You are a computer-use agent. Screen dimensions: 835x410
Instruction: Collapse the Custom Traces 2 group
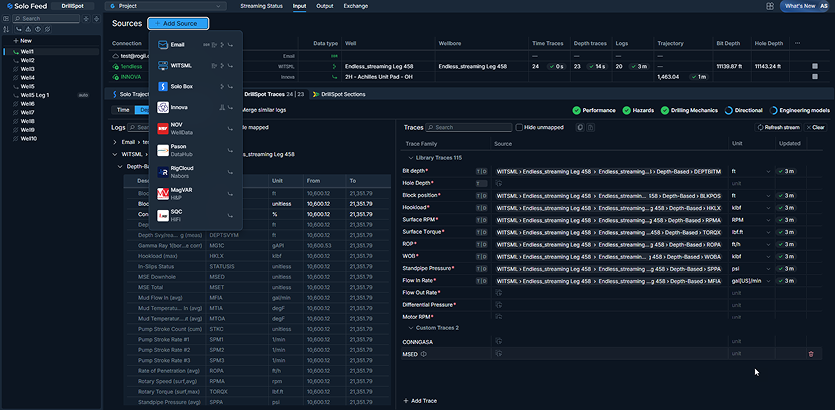click(411, 327)
